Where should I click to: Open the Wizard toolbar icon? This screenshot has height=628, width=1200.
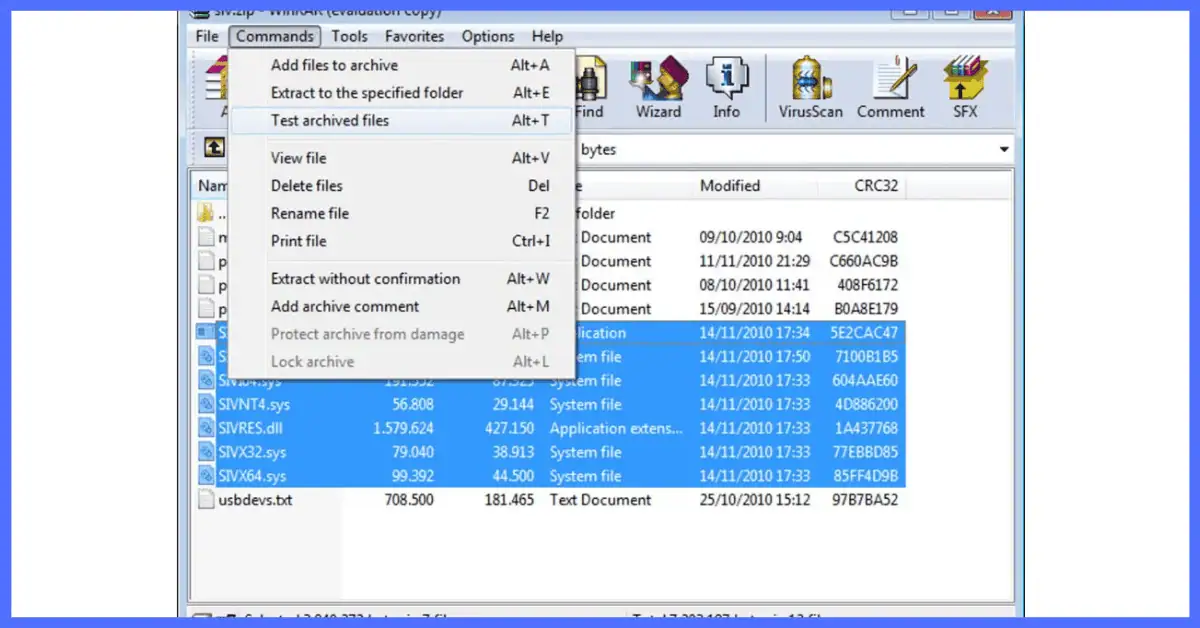point(658,87)
